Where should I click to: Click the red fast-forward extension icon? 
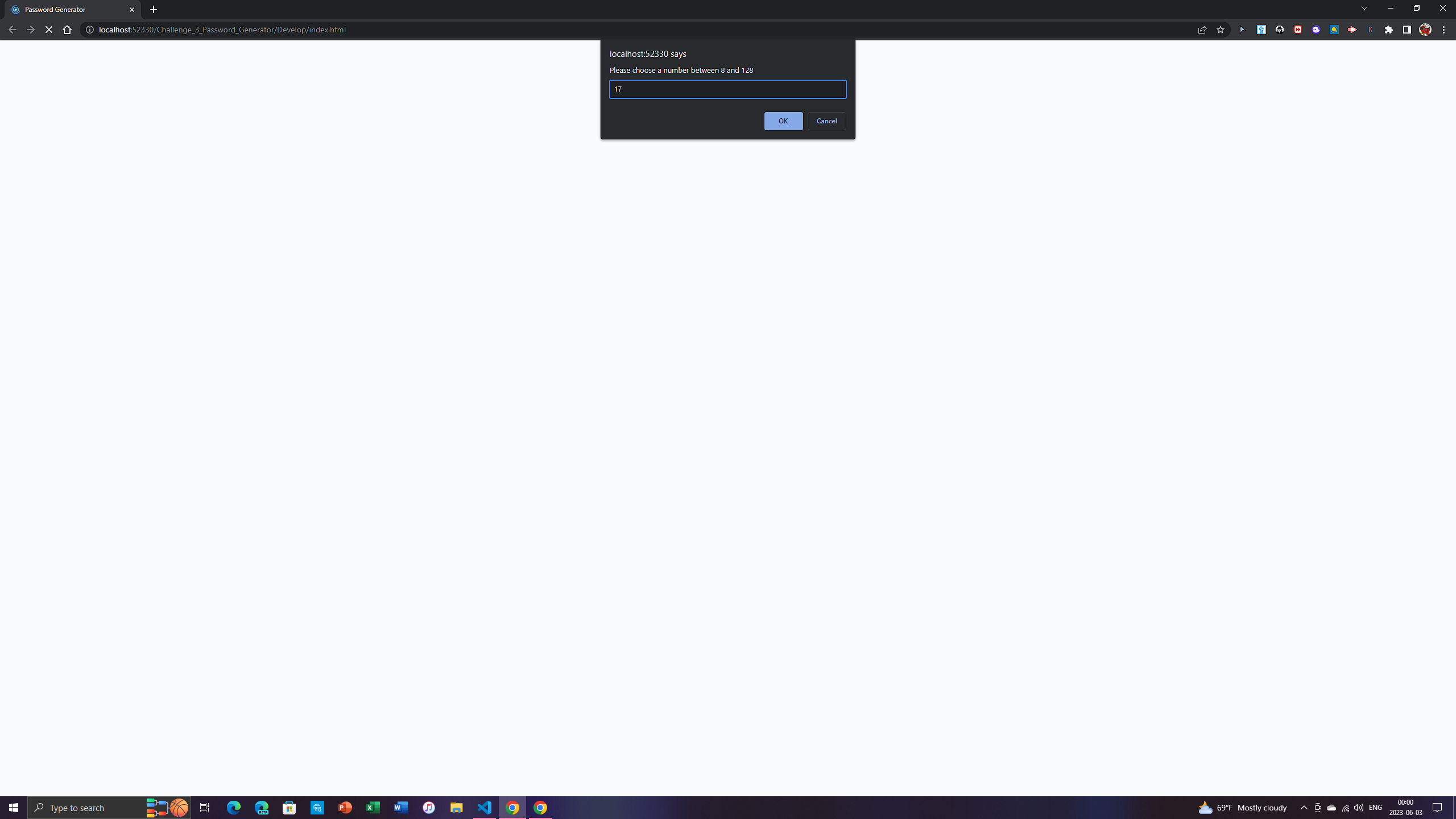coord(1297,30)
